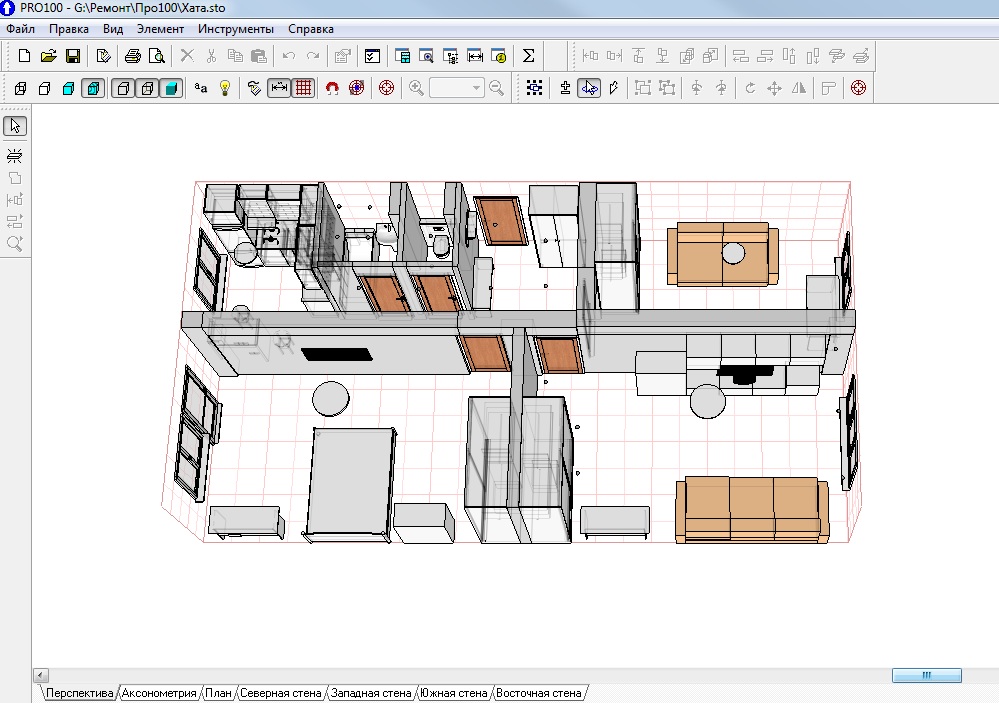Switch to the Аксонометрия tab
The image size is (999, 703).
coord(159,693)
